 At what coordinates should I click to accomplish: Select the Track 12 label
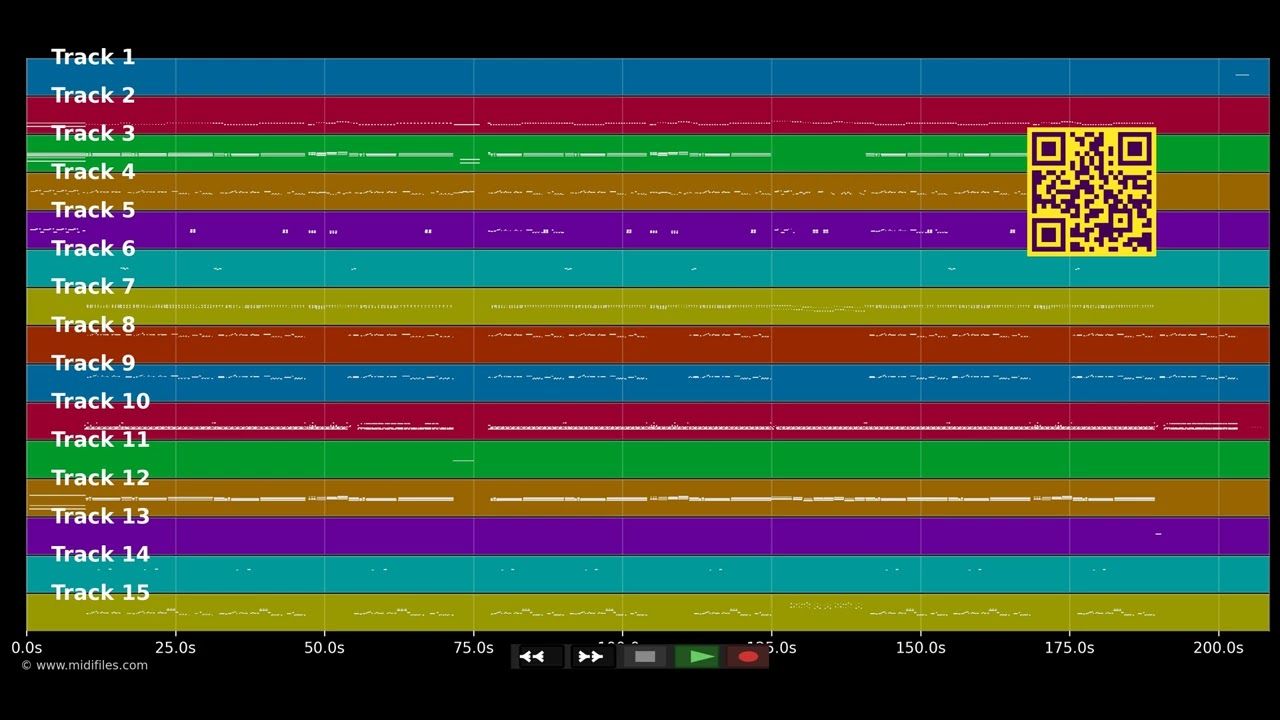tap(100, 478)
